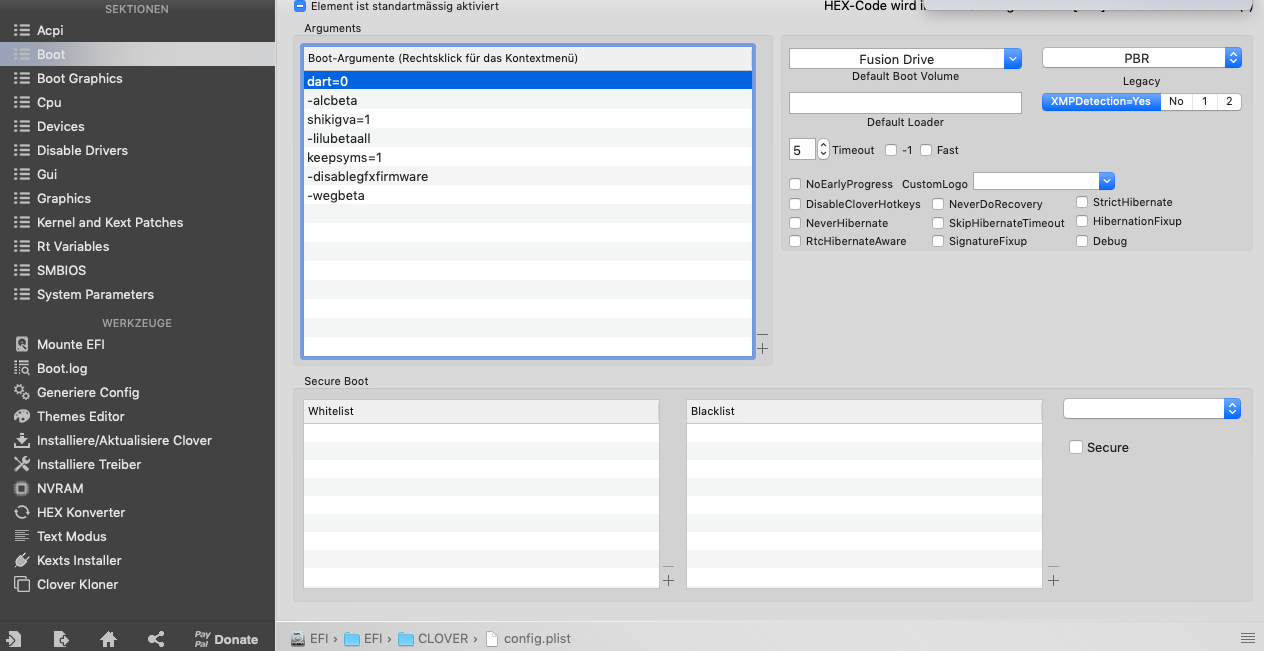Screen dimensions: 1264x651
Task: Select the -disablegfxfirmware boot argument
Action: tap(528, 176)
